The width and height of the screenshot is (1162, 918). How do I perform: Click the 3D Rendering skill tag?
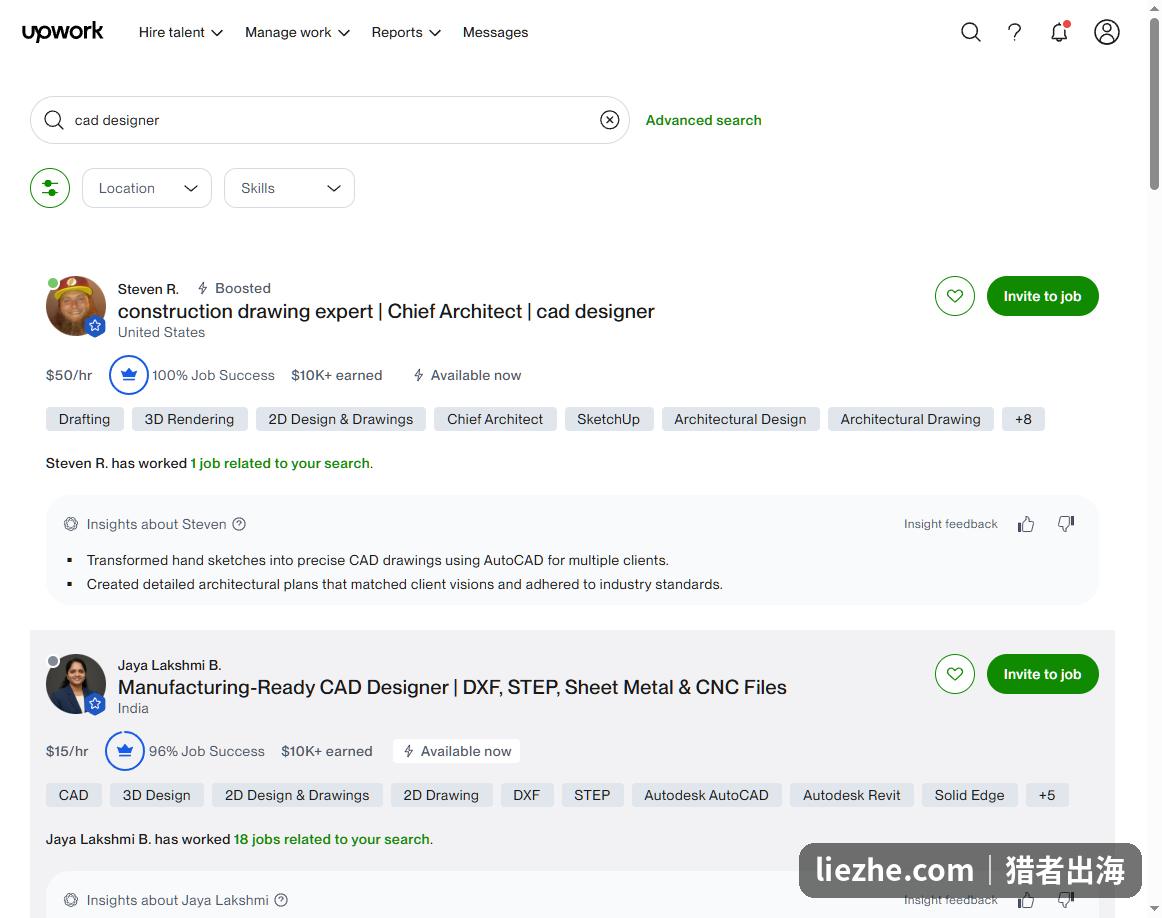[189, 419]
